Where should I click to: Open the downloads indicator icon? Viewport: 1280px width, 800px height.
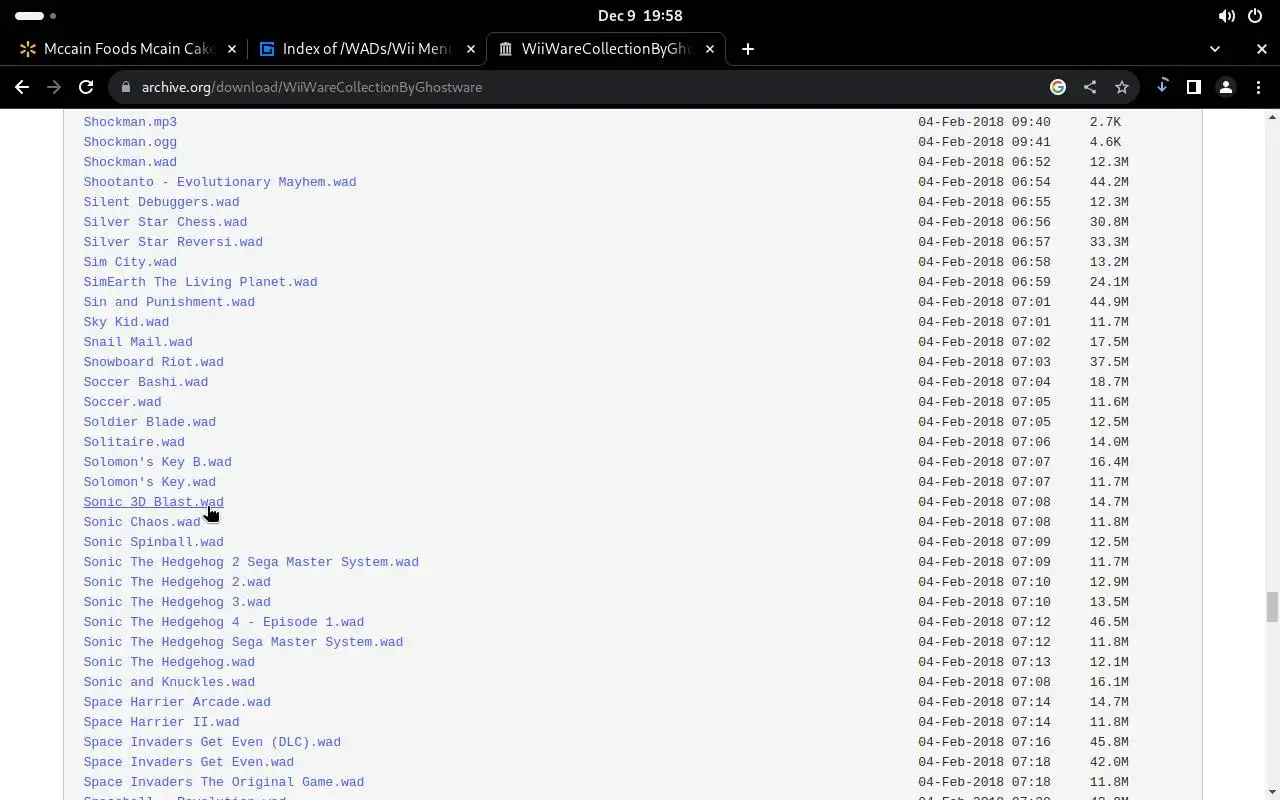click(x=1162, y=87)
